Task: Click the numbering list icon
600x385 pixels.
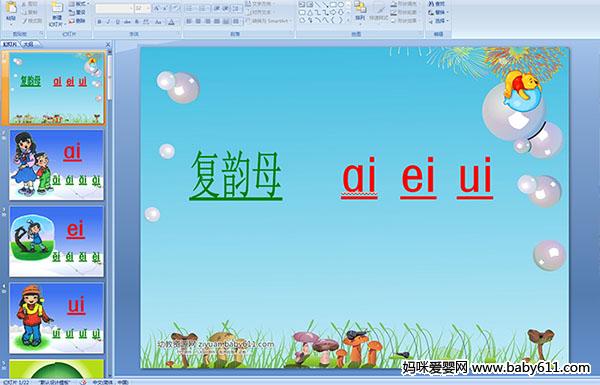Action: pos(202,8)
